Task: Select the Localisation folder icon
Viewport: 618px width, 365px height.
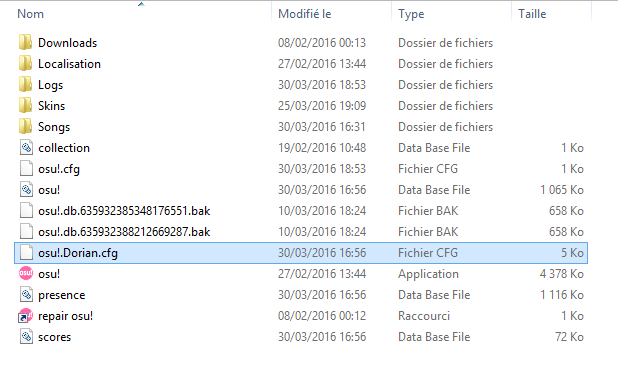Action: click(26, 63)
